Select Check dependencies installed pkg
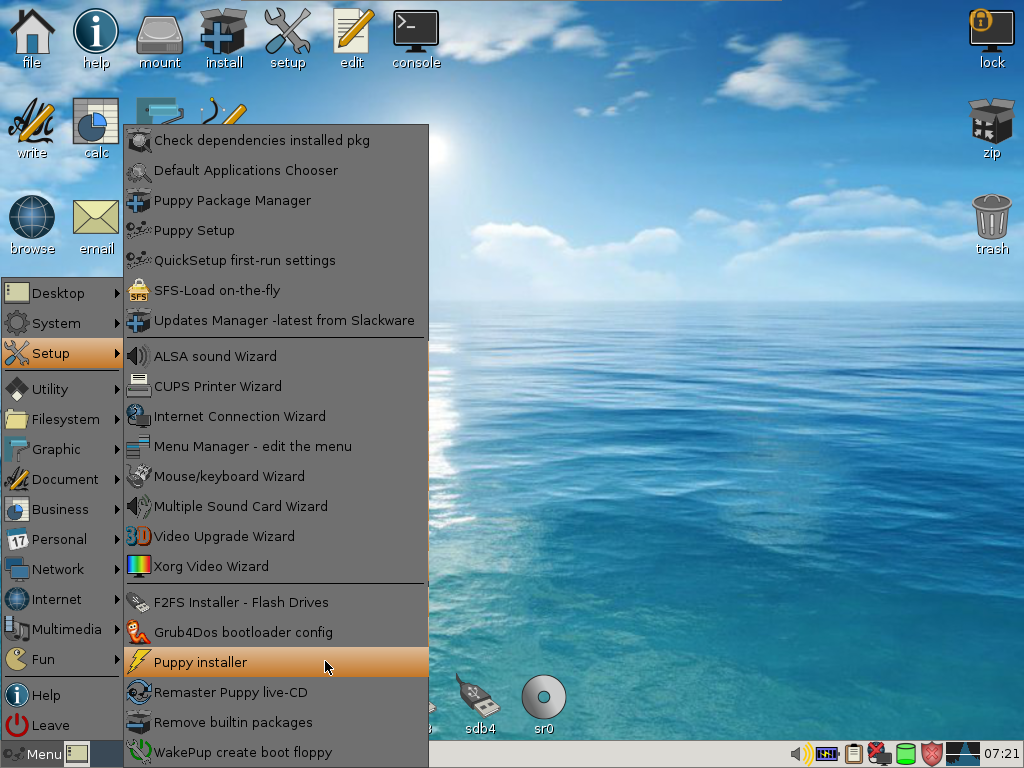The image size is (1024, 768). click(276, 140)
